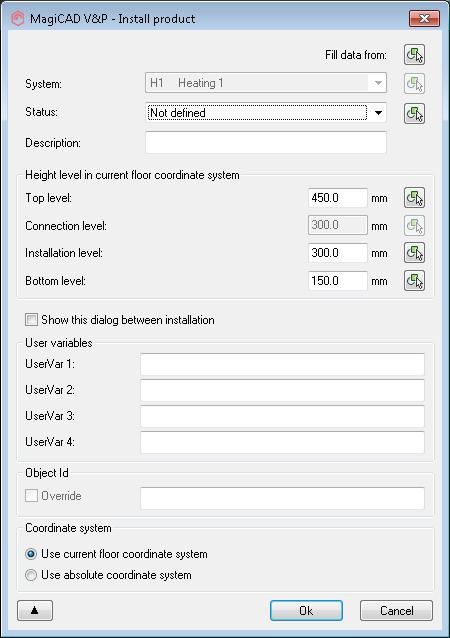Image resolution: width=450 pixels, height=638 pixels.
Task: Click the pick icon for Bottom level
Action: pyautogui.click(x=414, y=280)
